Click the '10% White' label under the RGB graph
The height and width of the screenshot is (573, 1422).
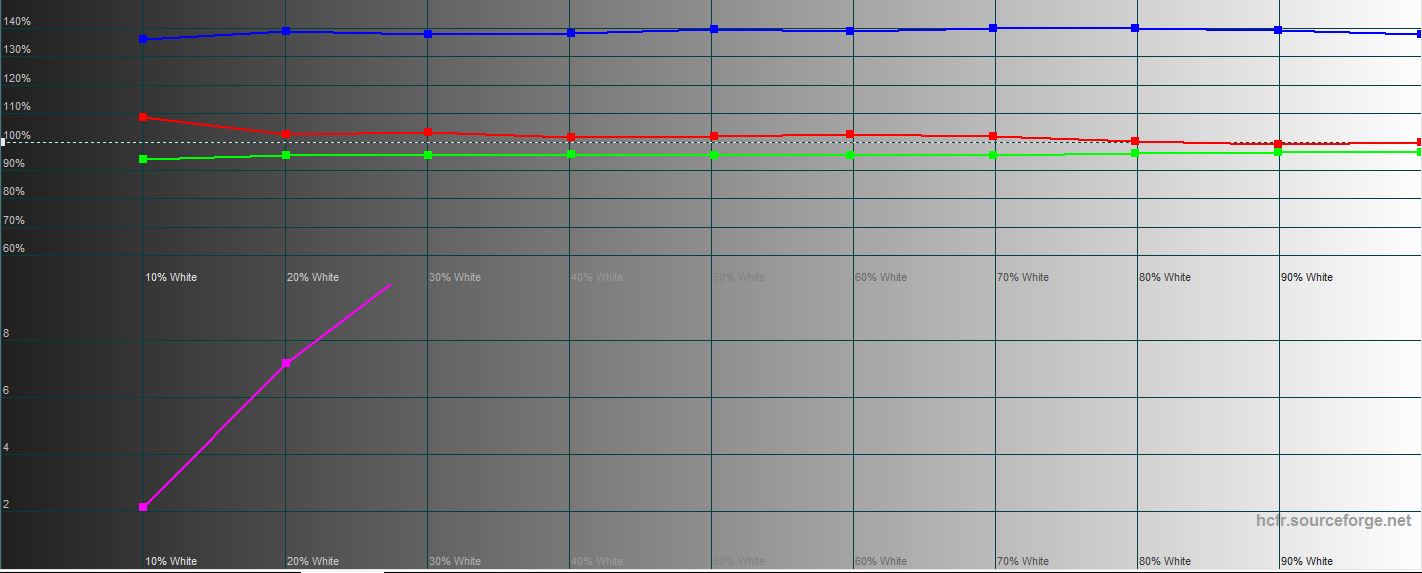tap(171, 277)
